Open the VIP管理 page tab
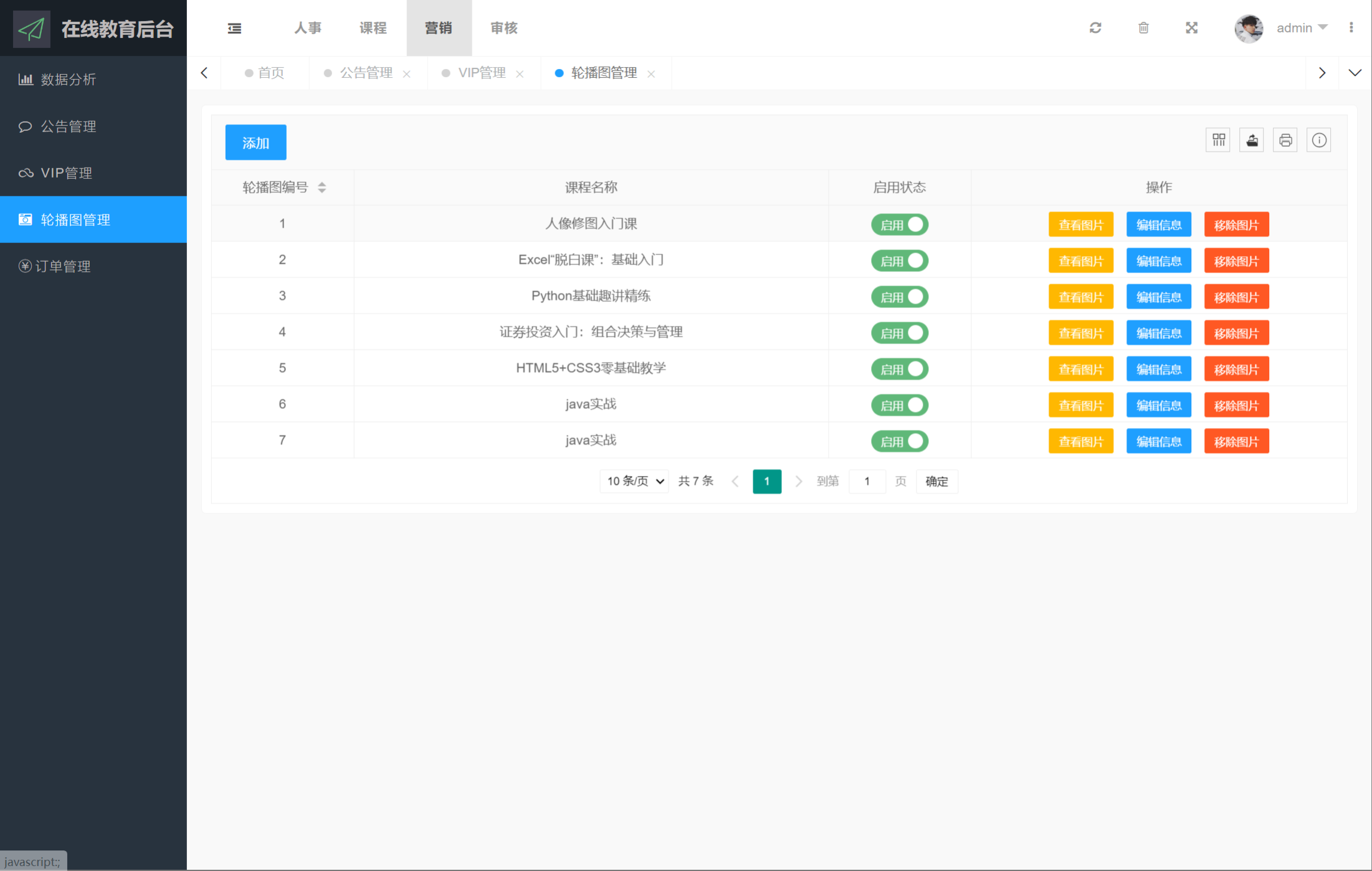1372x871 pixels. (482, 73)
